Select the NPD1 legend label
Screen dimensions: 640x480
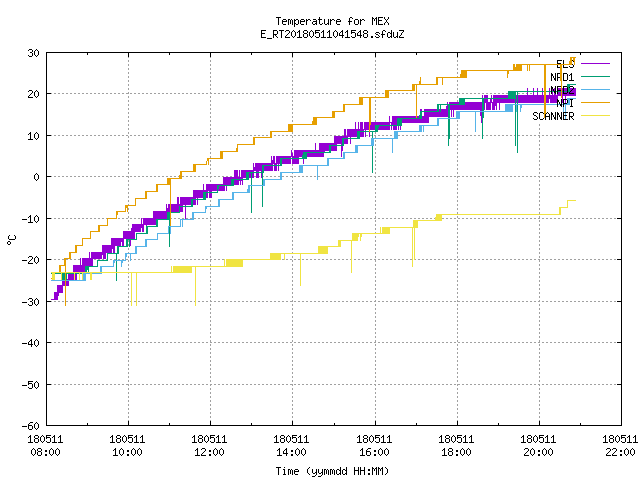pos(562,77)
